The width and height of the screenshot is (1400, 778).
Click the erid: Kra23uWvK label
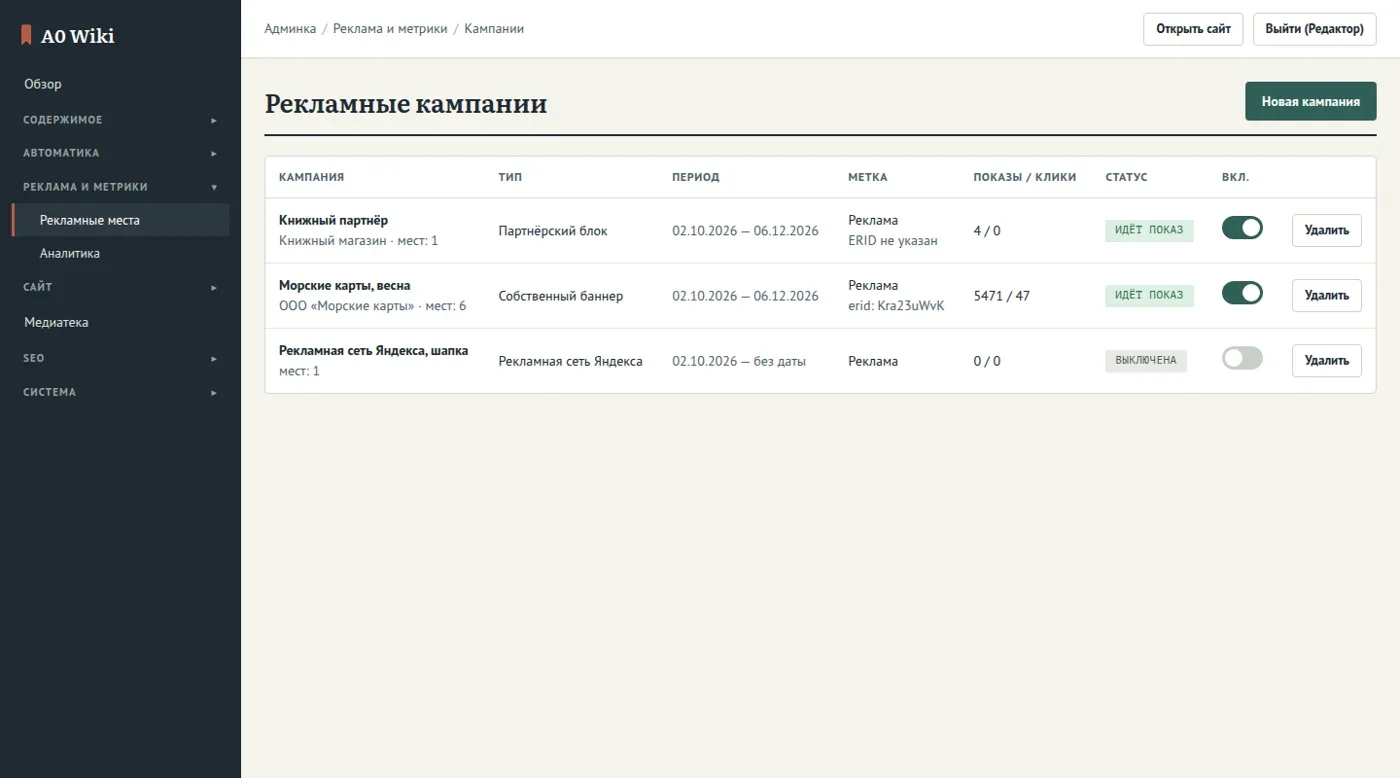[896, 305]
